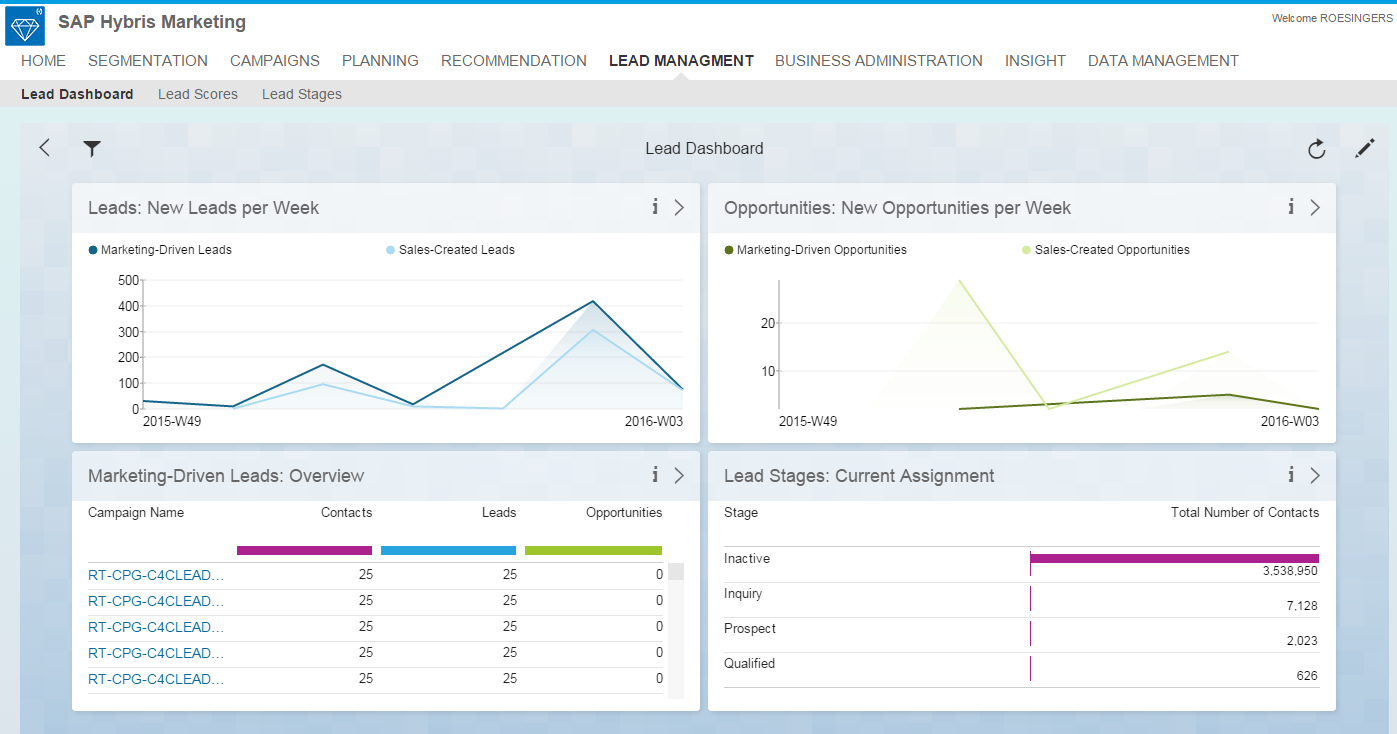The height and width of the screenshot is (734, 1397).
Task: Select the Qualified stage row
Action: (1021, 670)
